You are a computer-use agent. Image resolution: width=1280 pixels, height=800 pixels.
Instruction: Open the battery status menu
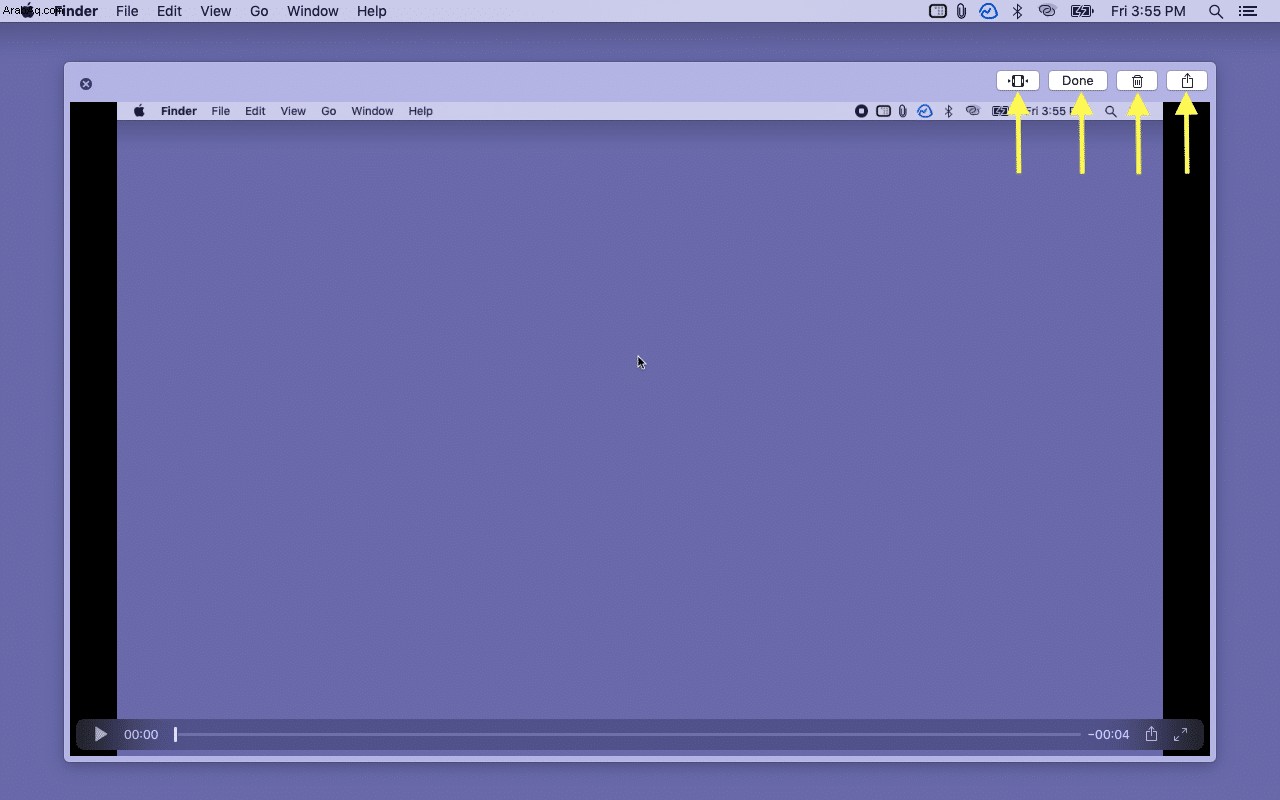tap(1082, 11)
